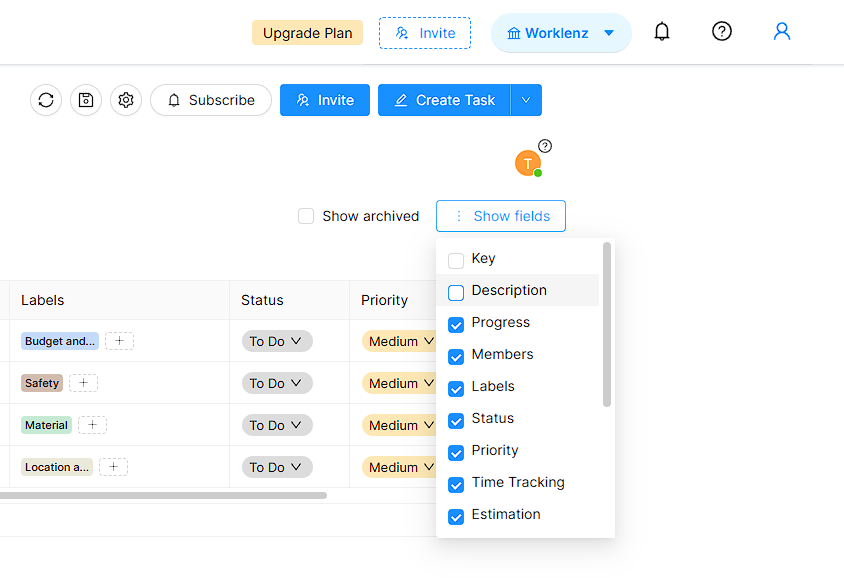Click the Upgrade Plan button
The image size is (844, 578).
pos(307,33)
